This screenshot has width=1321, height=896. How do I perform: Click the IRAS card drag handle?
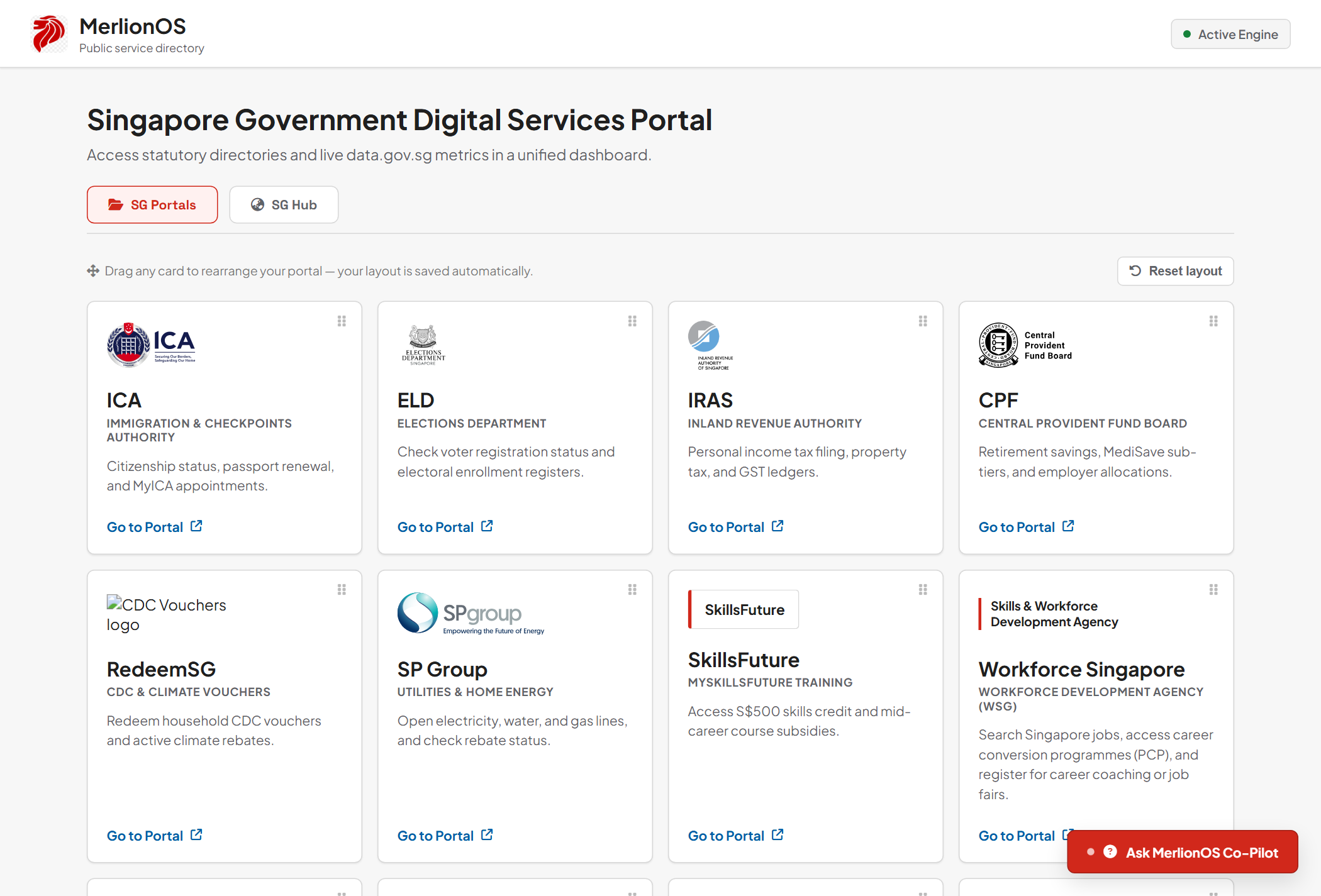923,321
